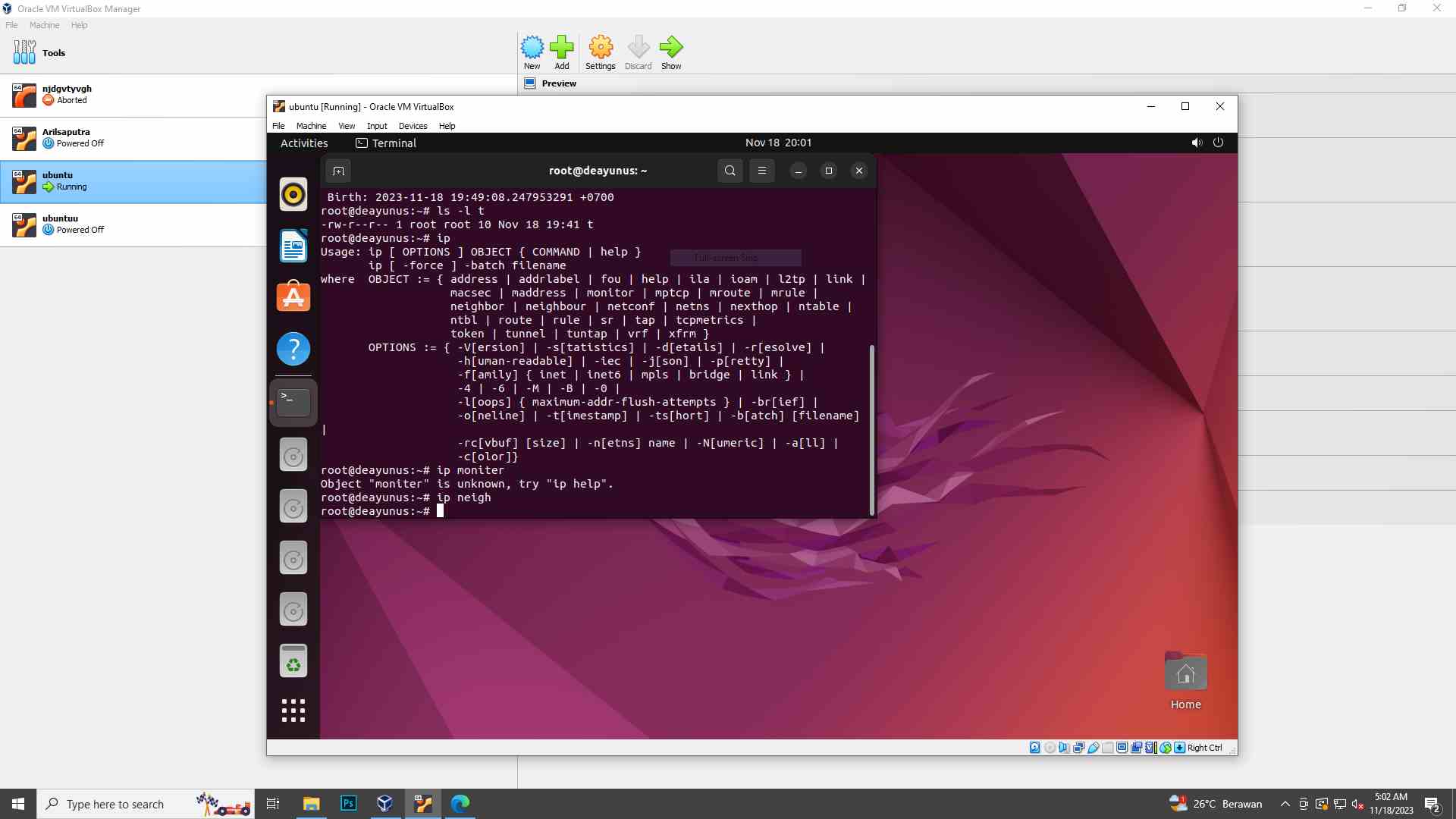Select the ubuntuu powered-off VM
This screenshot has height=819, width=1456.
click(x=133, y=224)
